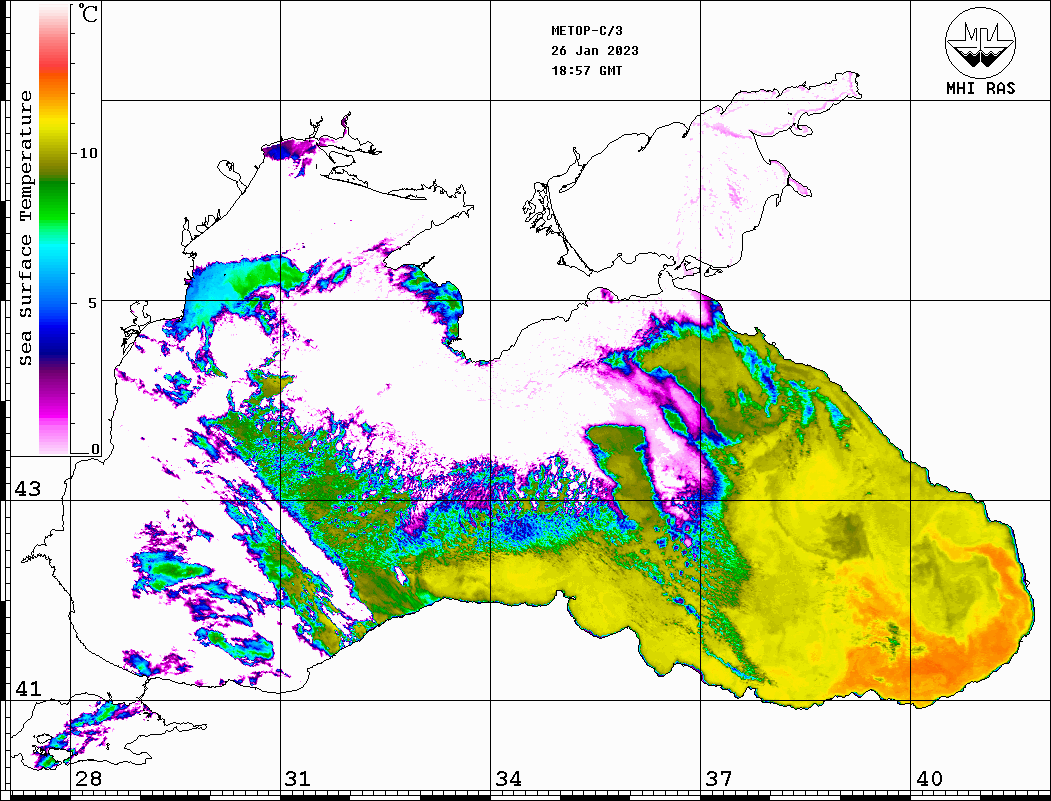Click the 0 mark on temperature scale

click(x=95, y=449)
